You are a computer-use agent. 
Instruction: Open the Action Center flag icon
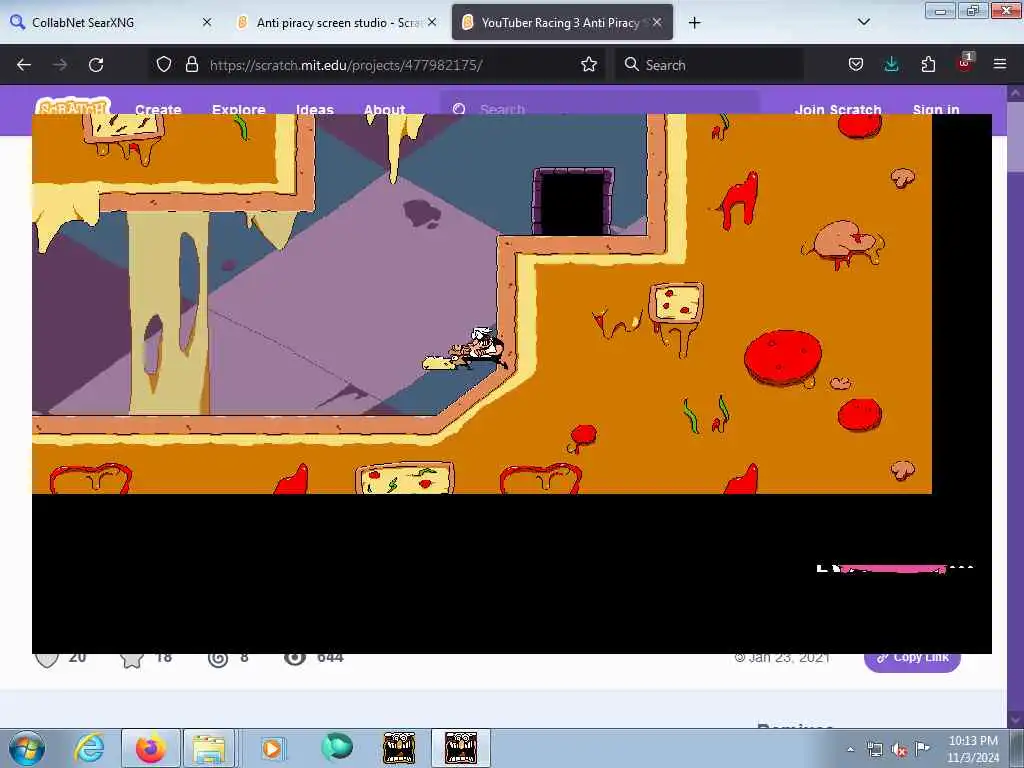(922, 749)
